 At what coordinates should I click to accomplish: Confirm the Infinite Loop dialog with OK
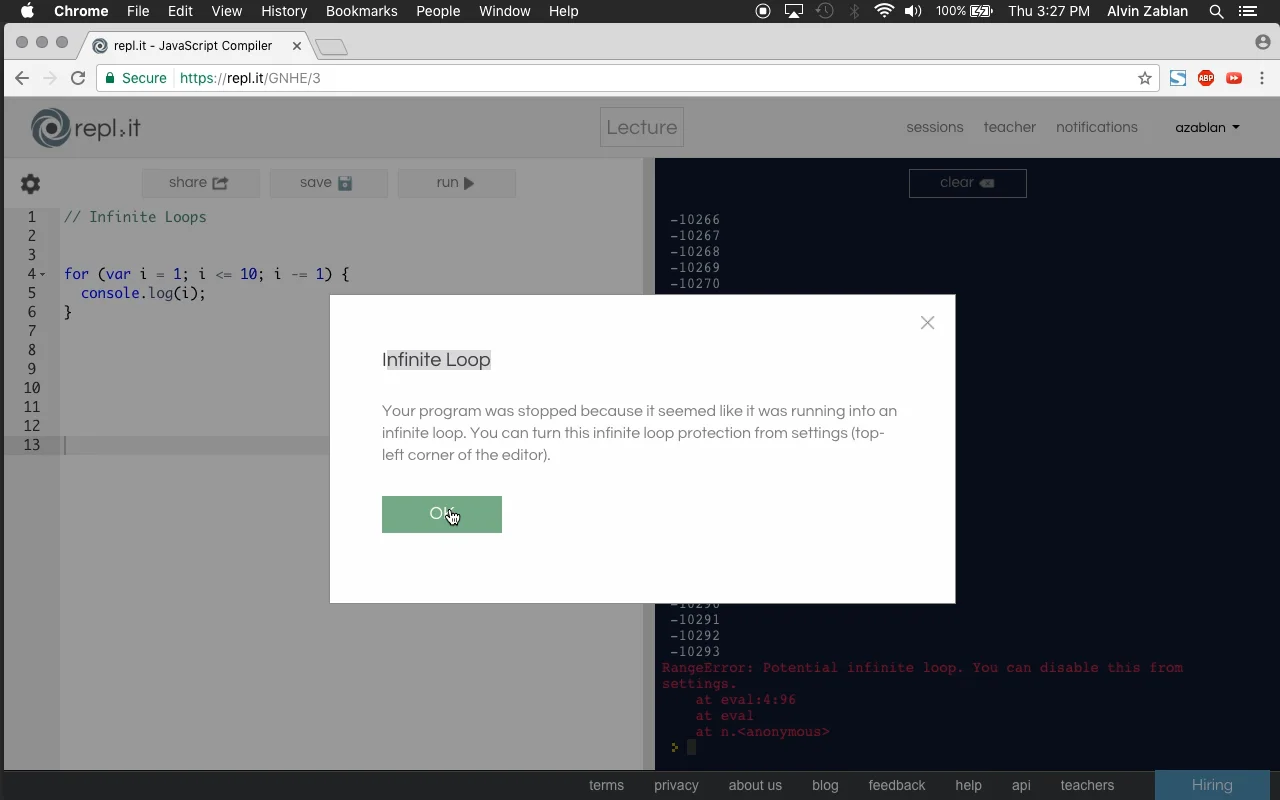click(x=441, y=514)
